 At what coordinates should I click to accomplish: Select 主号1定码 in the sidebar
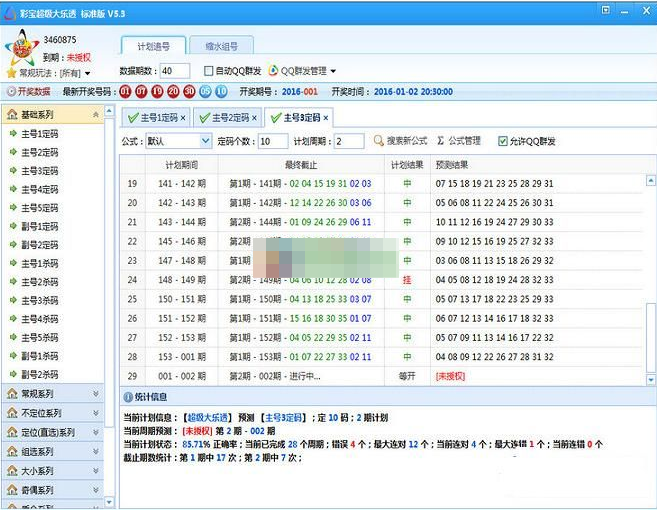click(40, 134)
